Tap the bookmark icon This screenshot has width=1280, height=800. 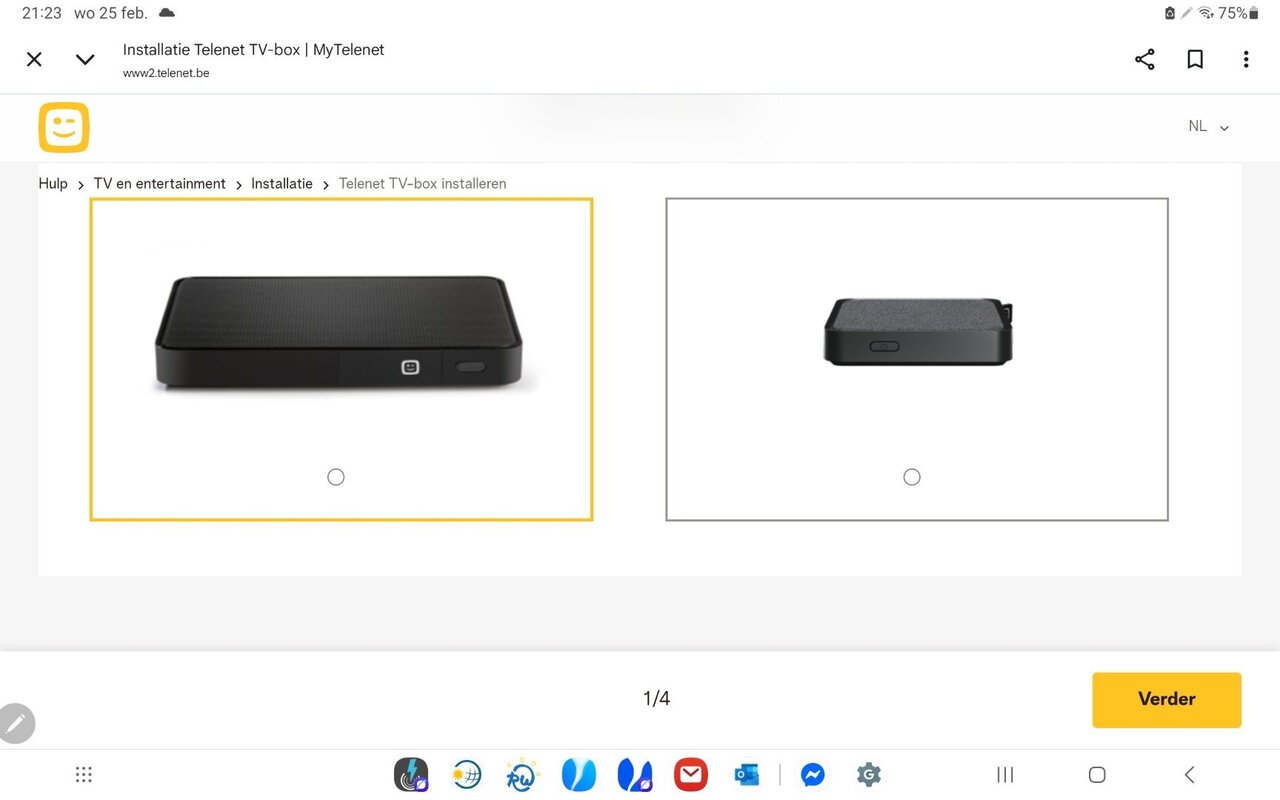click(1195, 59)
